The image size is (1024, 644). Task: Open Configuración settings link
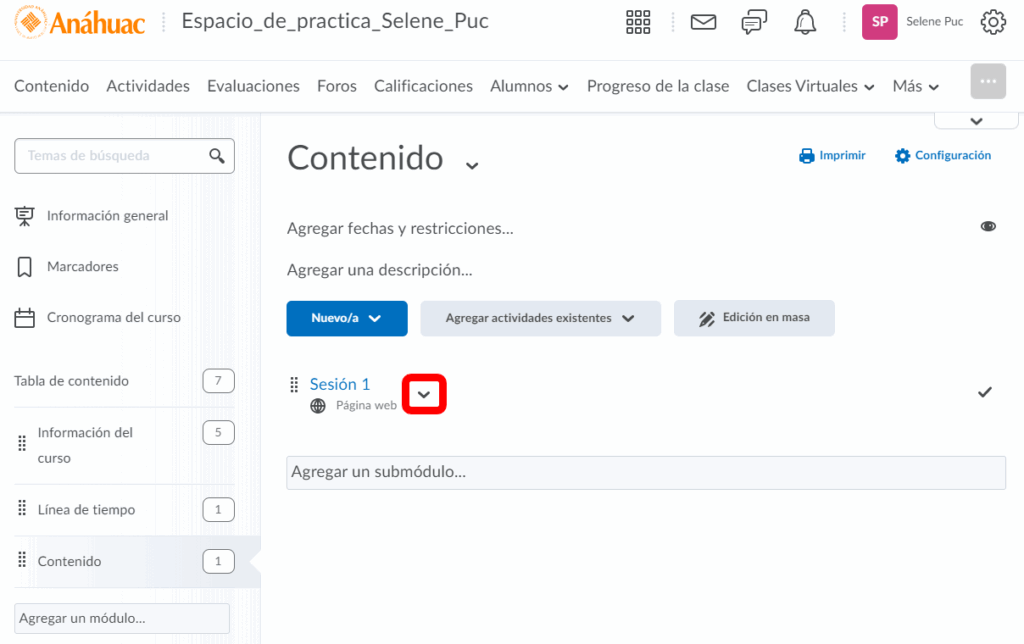(943, 156)
